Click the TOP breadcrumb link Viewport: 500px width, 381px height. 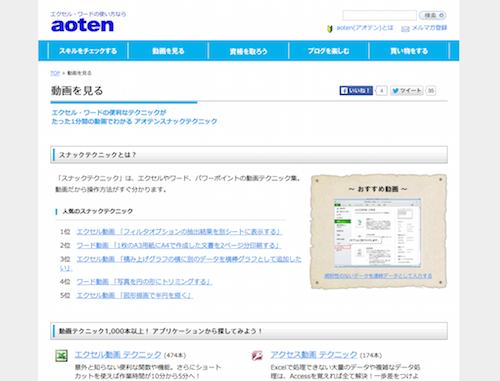click(x=55, y=73)
